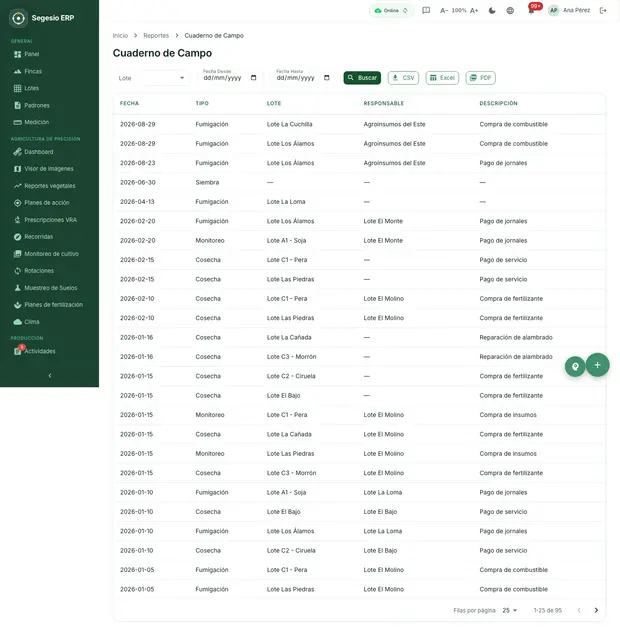Image resolution: width=620 pixels, height=632 pixels.
Task: Click the map pin floating button
Action: click(575, 366)
